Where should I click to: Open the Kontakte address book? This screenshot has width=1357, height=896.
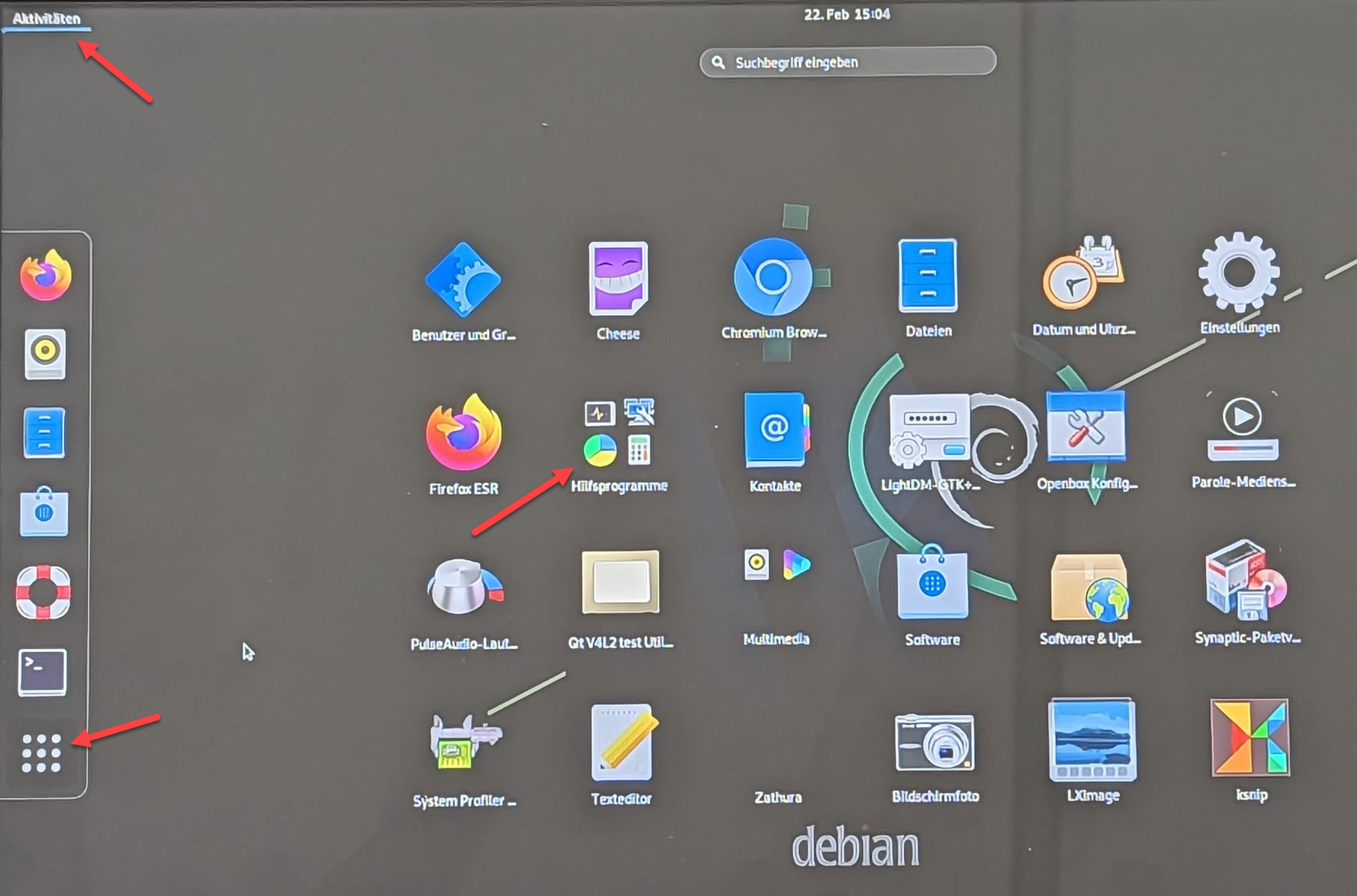pyautogui.click(x=775, y=442)
